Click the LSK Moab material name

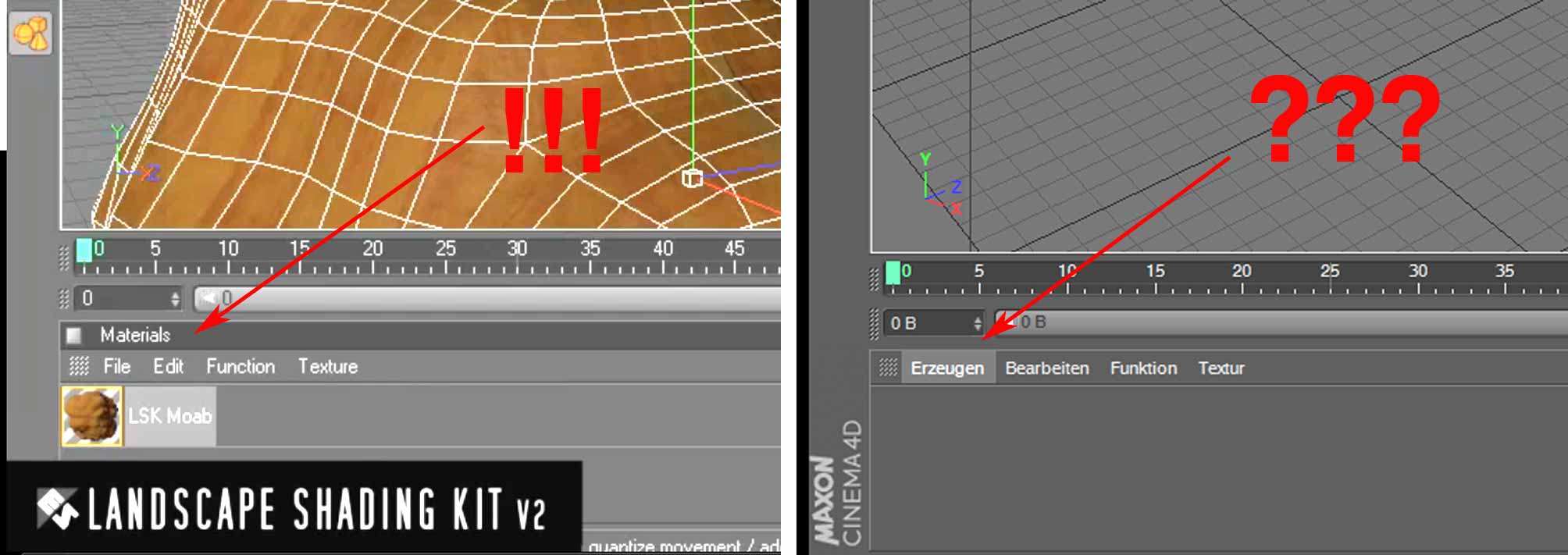point(169,416)
